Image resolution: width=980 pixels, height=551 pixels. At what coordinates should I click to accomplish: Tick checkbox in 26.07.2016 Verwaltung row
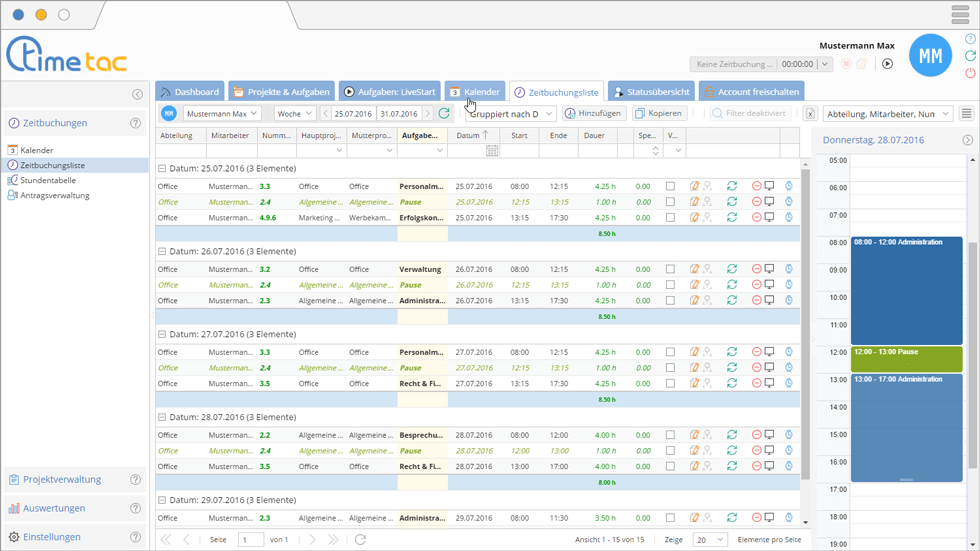[x=670, y=269]
